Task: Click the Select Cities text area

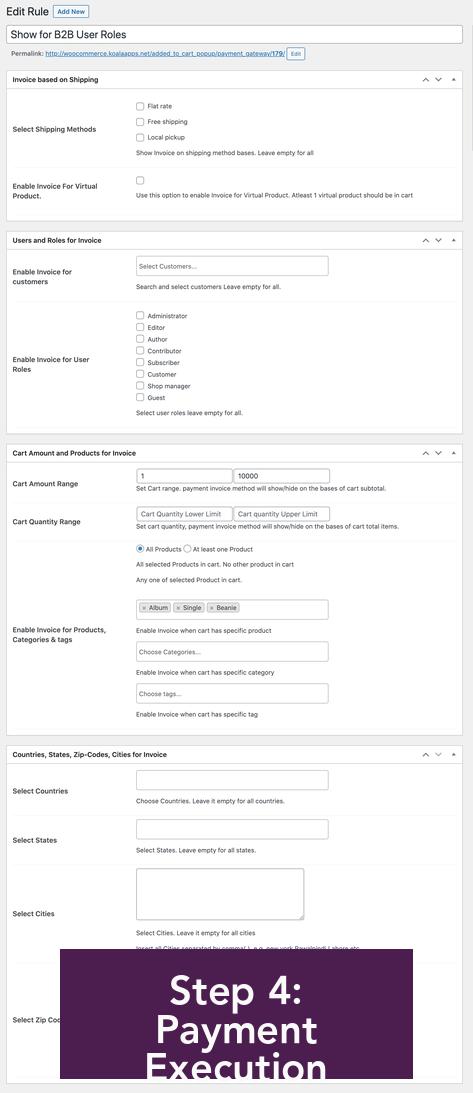Action: click(220, 894)
